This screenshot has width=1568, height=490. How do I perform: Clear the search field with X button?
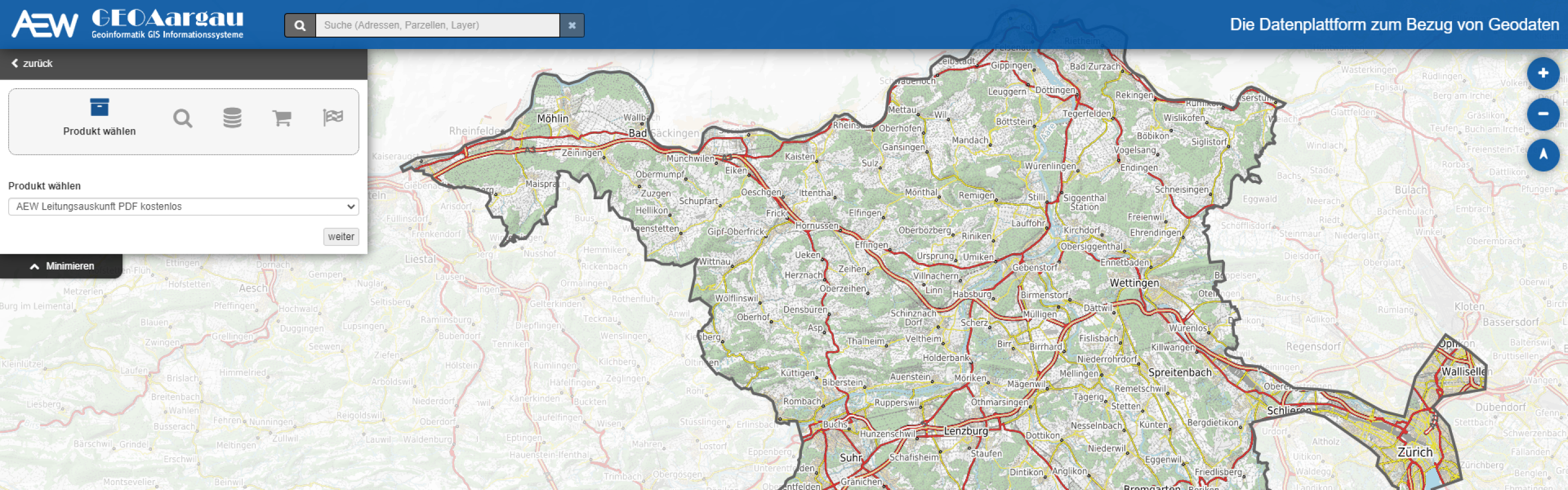(x=572, y=26)
